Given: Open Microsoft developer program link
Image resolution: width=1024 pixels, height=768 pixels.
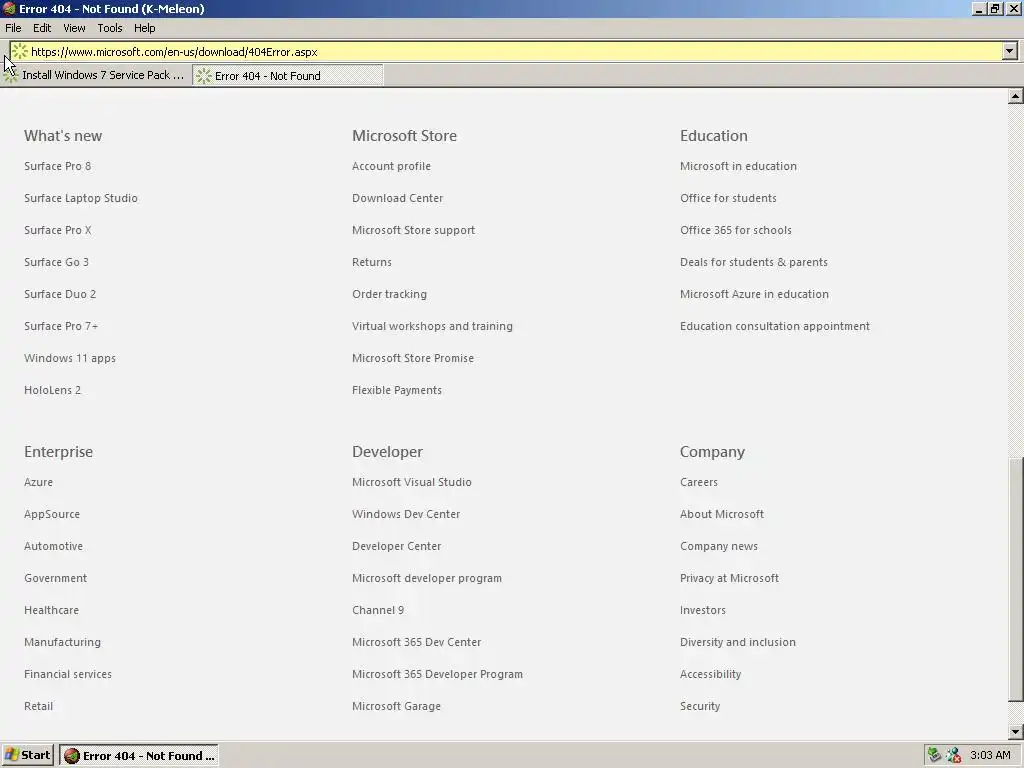Looking at the screenshot, I should tap(426, 578).
